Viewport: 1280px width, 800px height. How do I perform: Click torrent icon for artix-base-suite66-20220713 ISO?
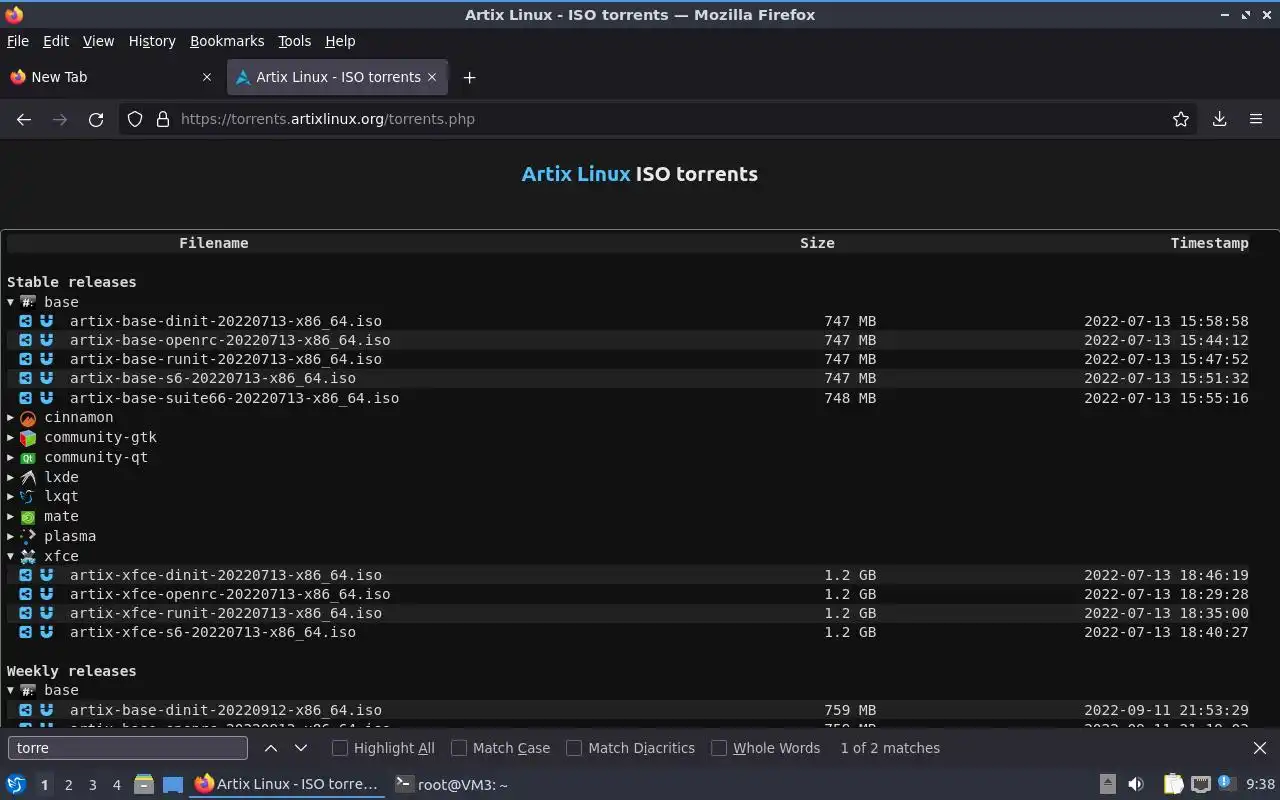pos(26,398)
